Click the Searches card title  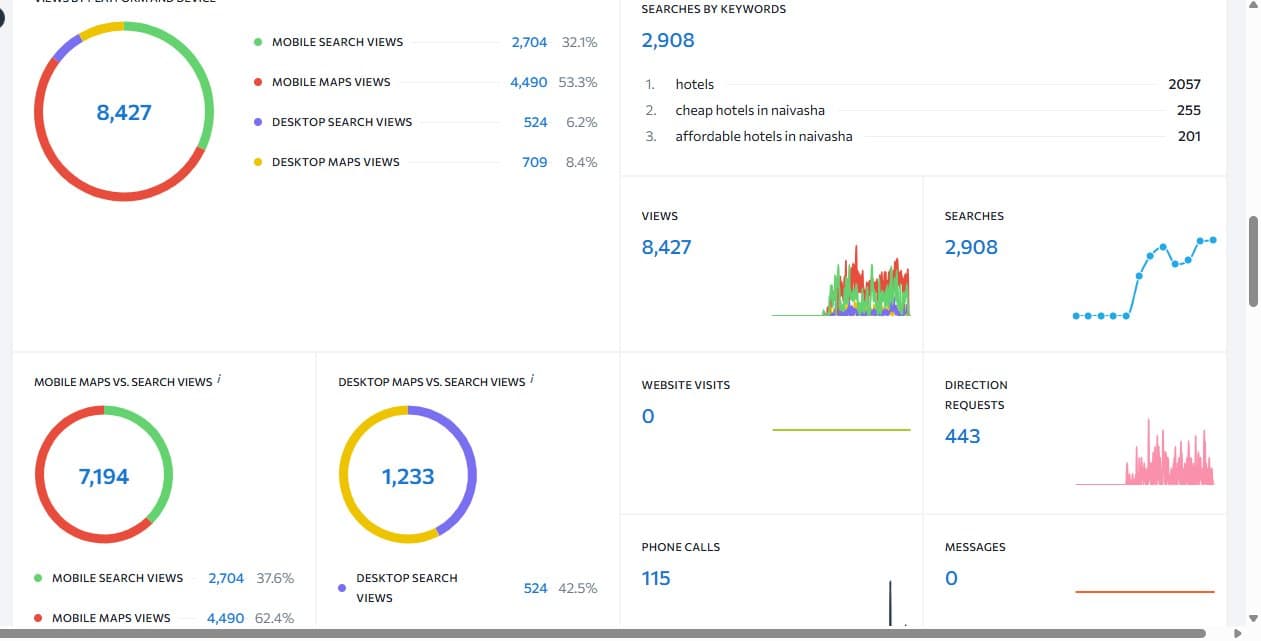974,216
